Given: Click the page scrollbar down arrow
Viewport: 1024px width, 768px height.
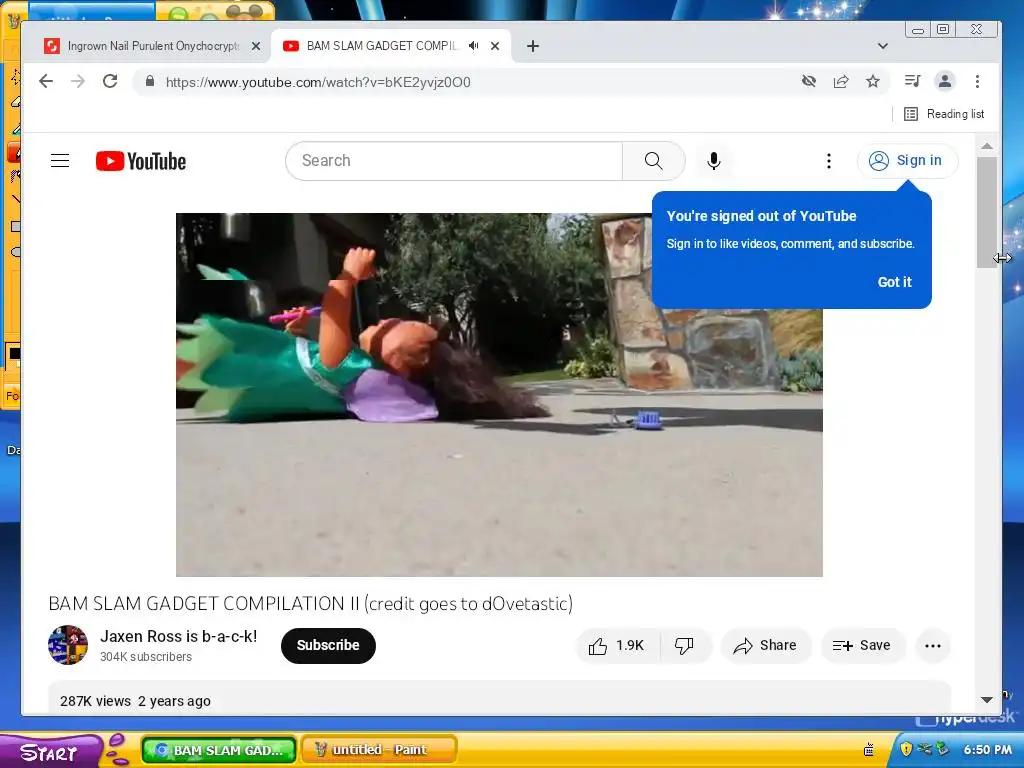Looking at the screenshot, I should tap(987, 700).
